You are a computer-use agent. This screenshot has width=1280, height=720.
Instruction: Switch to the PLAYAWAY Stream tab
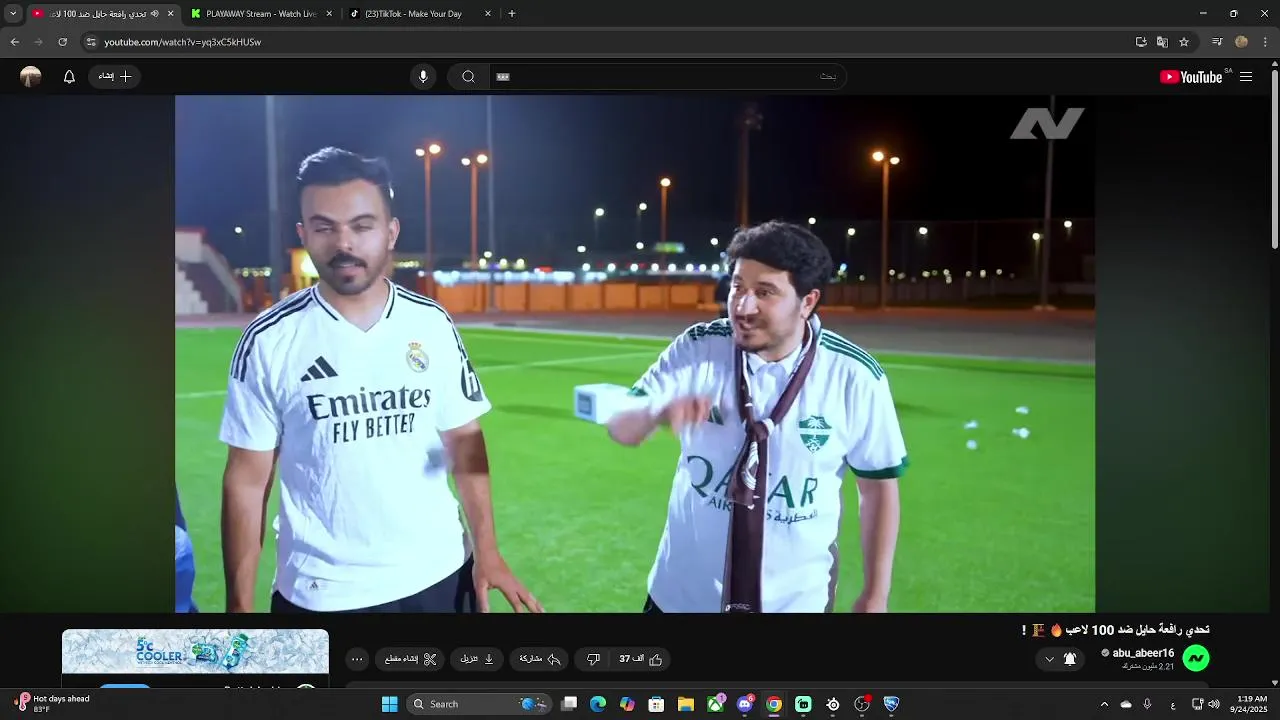260,14
